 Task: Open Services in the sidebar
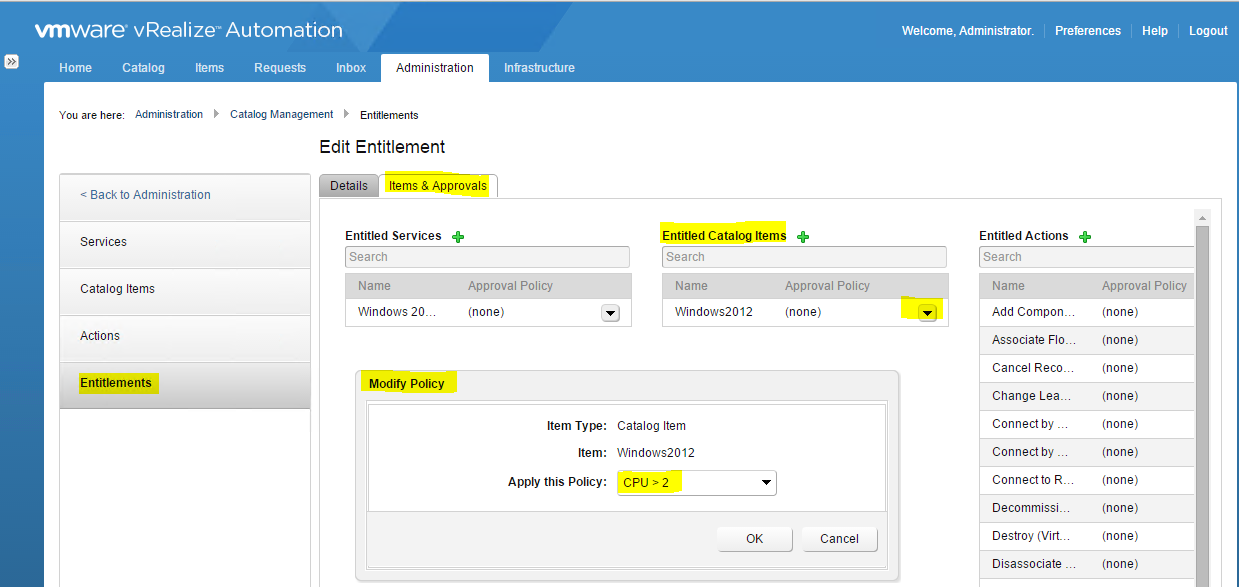pyautogui.click(x=185, y=242)
